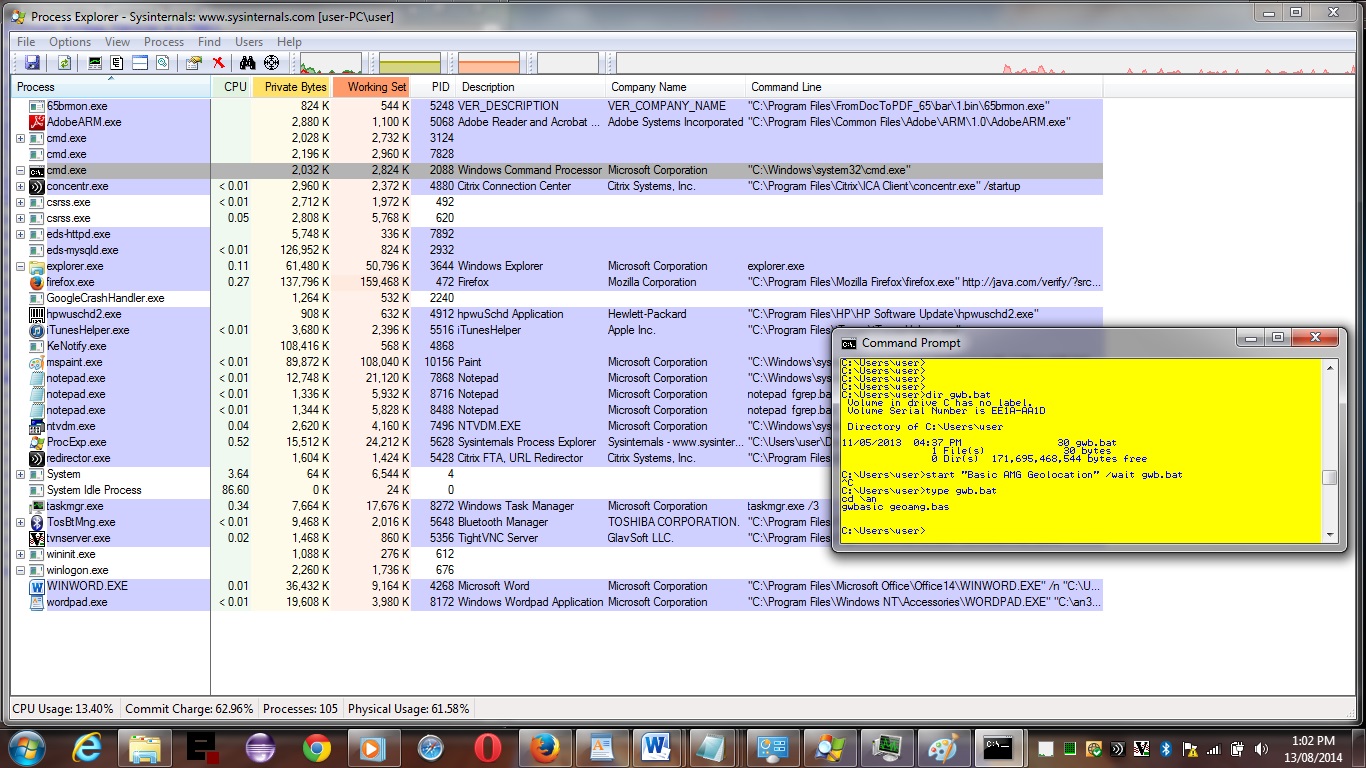1366x768 pixels.
Task: Click the binoculars Find Handle icon
Action: 248,63
